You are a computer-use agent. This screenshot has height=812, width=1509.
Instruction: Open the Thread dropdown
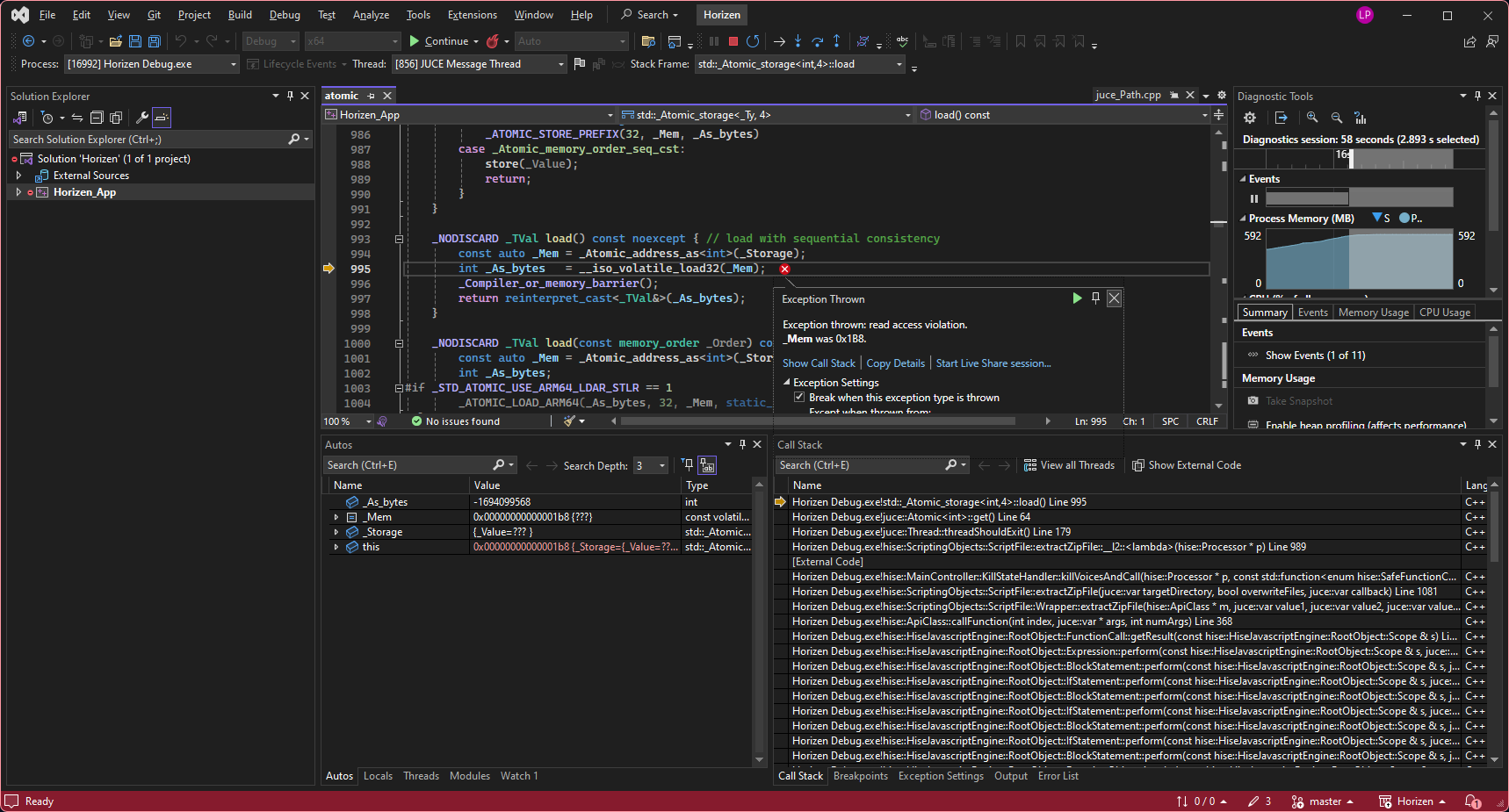[561, 64]
